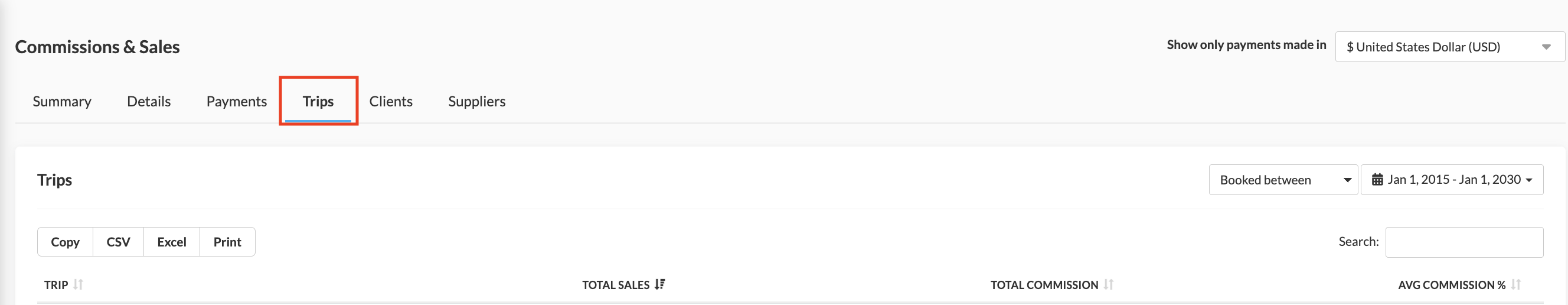Go to the Payments tab
1568x305 pixels.
coord(236,101)
